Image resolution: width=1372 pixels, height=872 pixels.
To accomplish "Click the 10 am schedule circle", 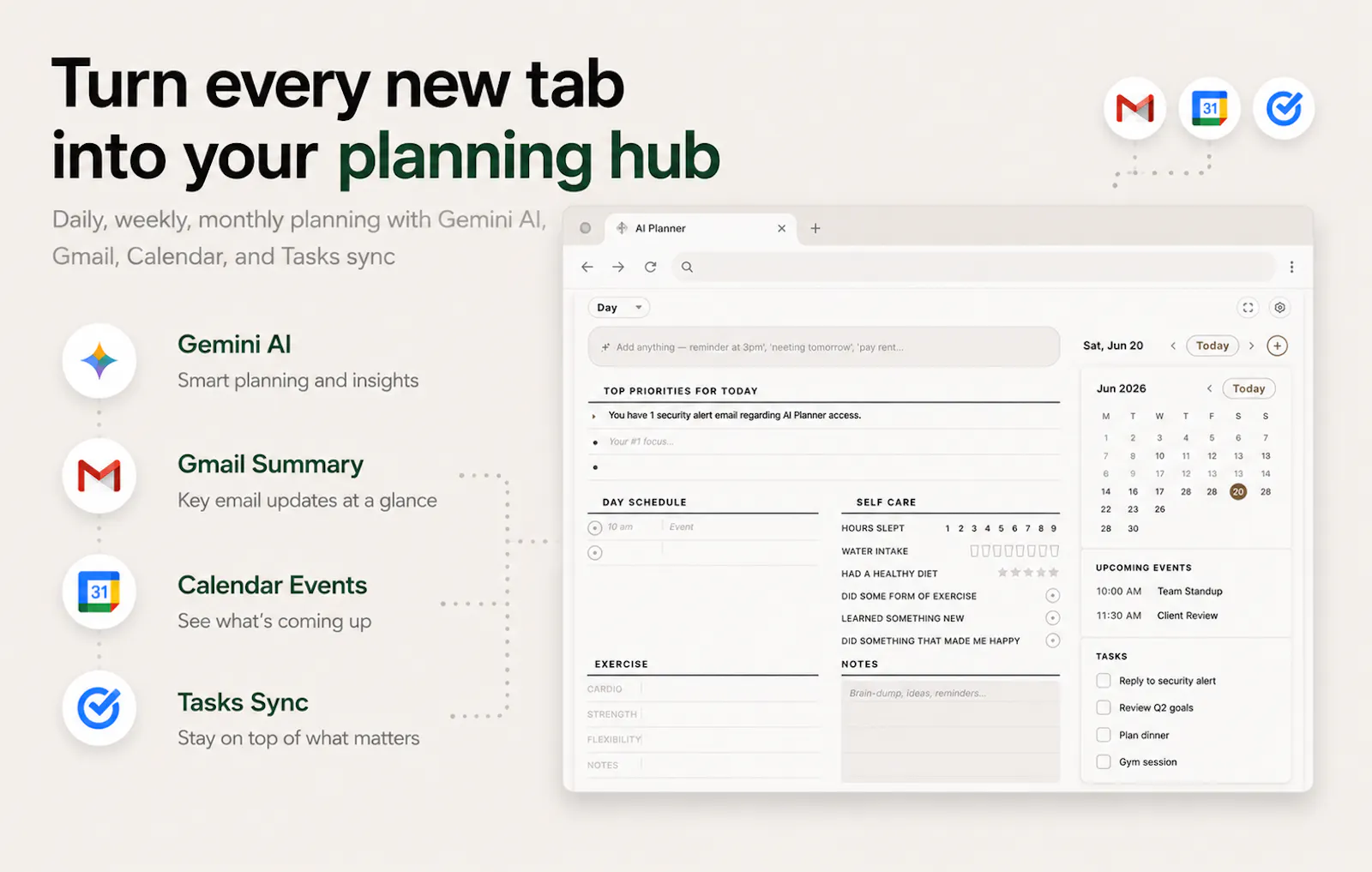I will pyautogui.click(x=594, y=528).
